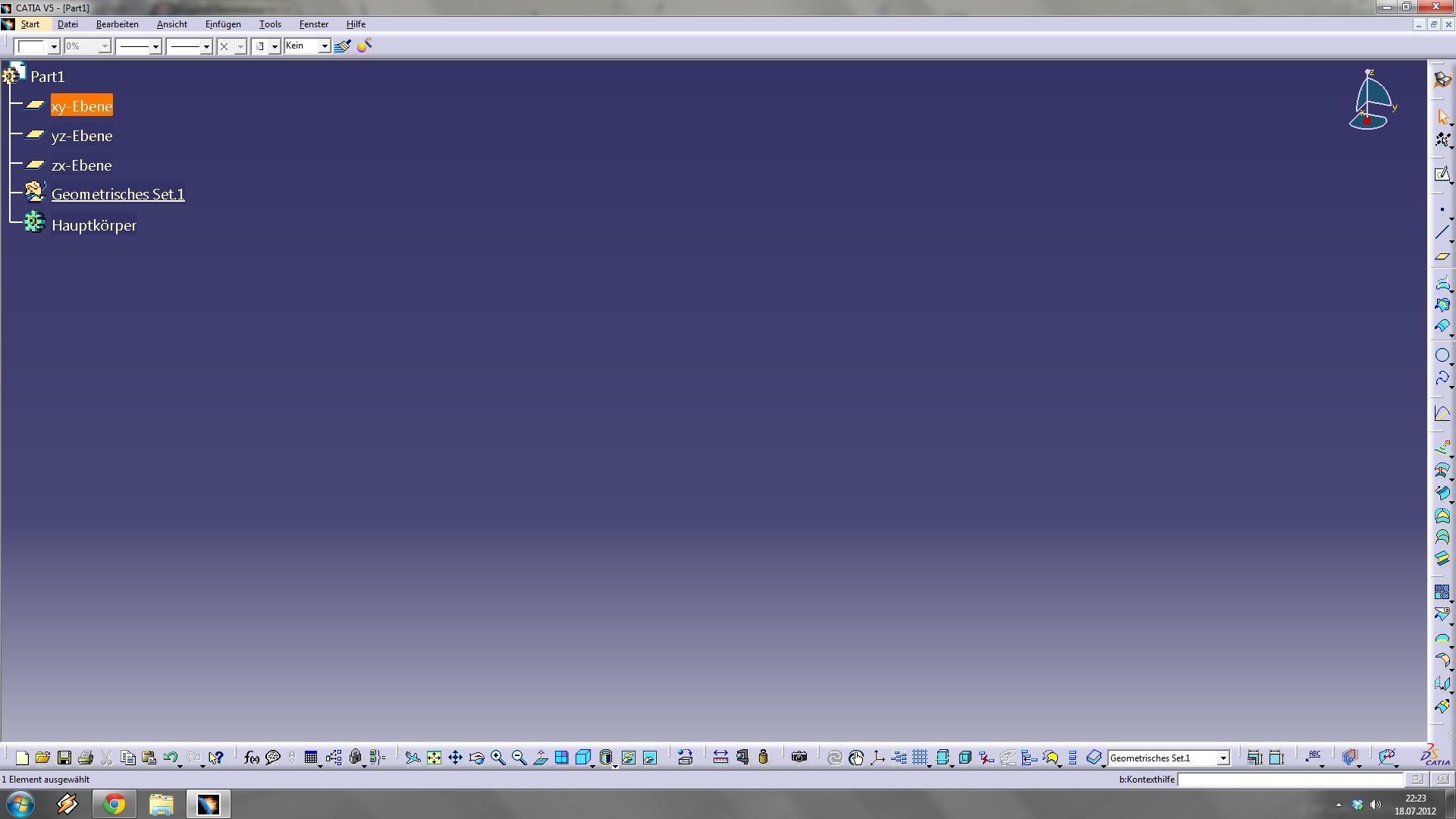
Task: Save the part using the floppy icon
Action: point(64,758)
